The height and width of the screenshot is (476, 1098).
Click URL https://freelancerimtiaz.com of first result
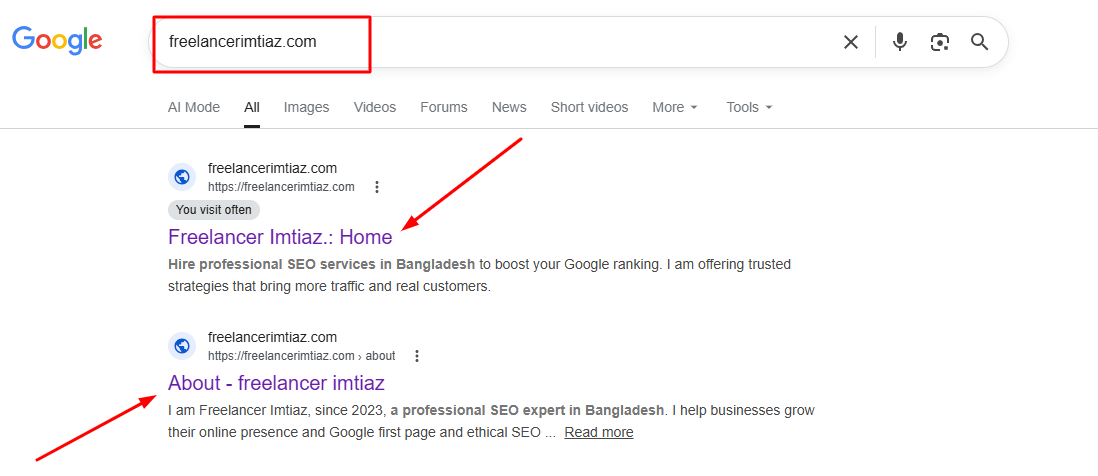tap(281, 187)
